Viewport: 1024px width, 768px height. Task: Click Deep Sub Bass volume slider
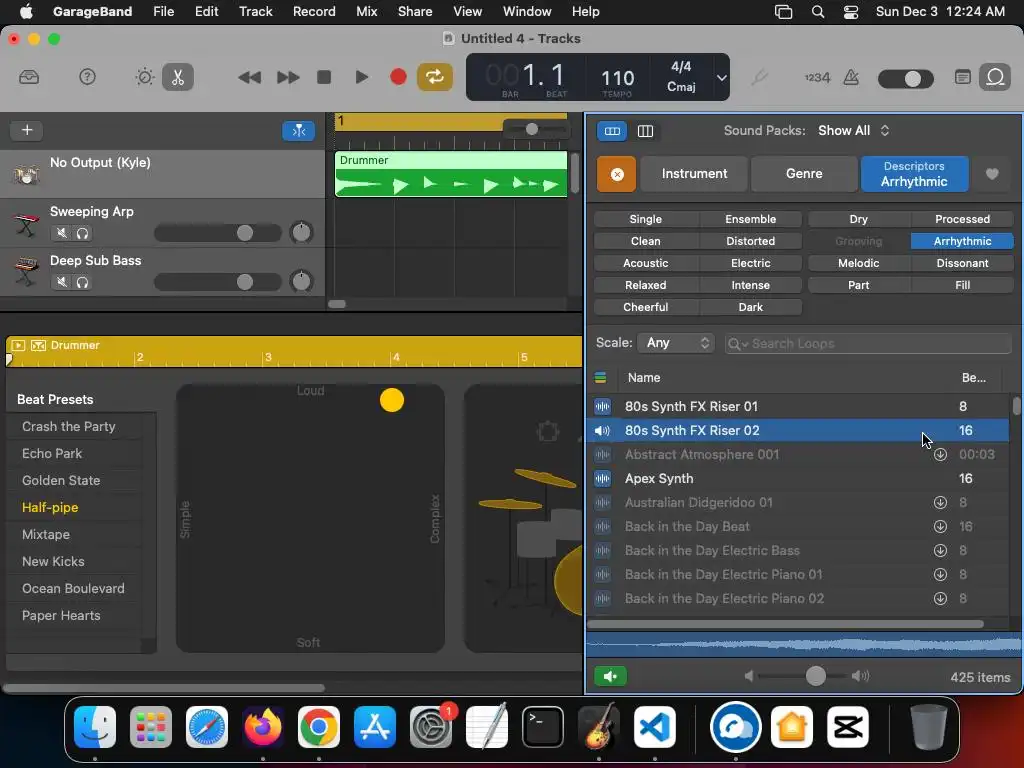click(217, 282)
